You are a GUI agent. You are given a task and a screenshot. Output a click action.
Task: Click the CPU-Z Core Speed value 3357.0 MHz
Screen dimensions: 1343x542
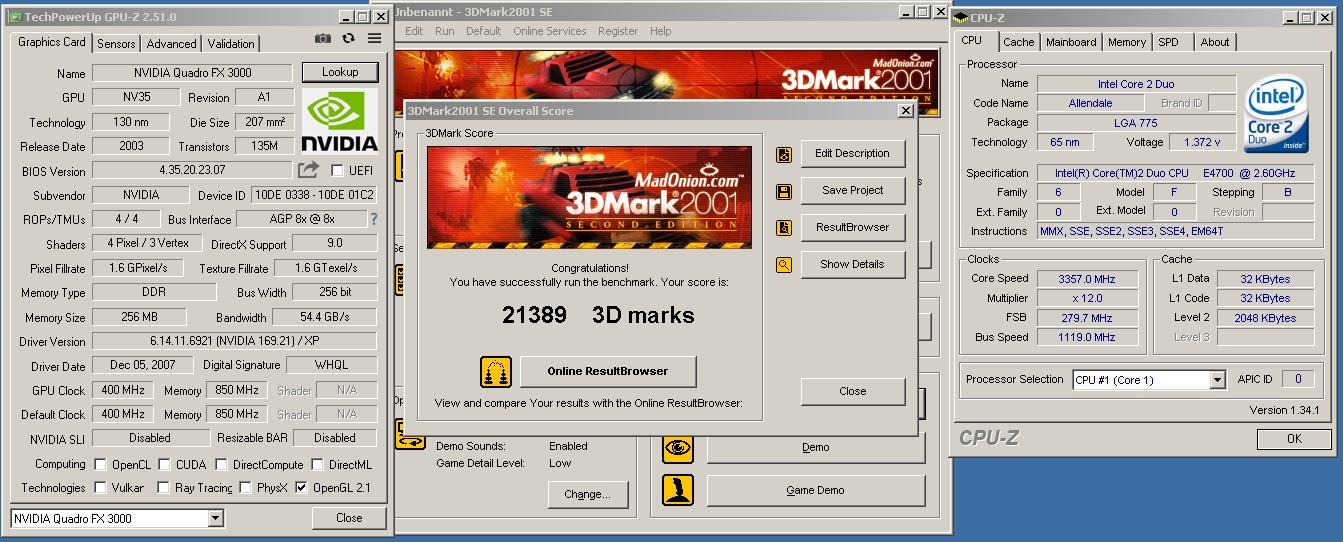1087,279
